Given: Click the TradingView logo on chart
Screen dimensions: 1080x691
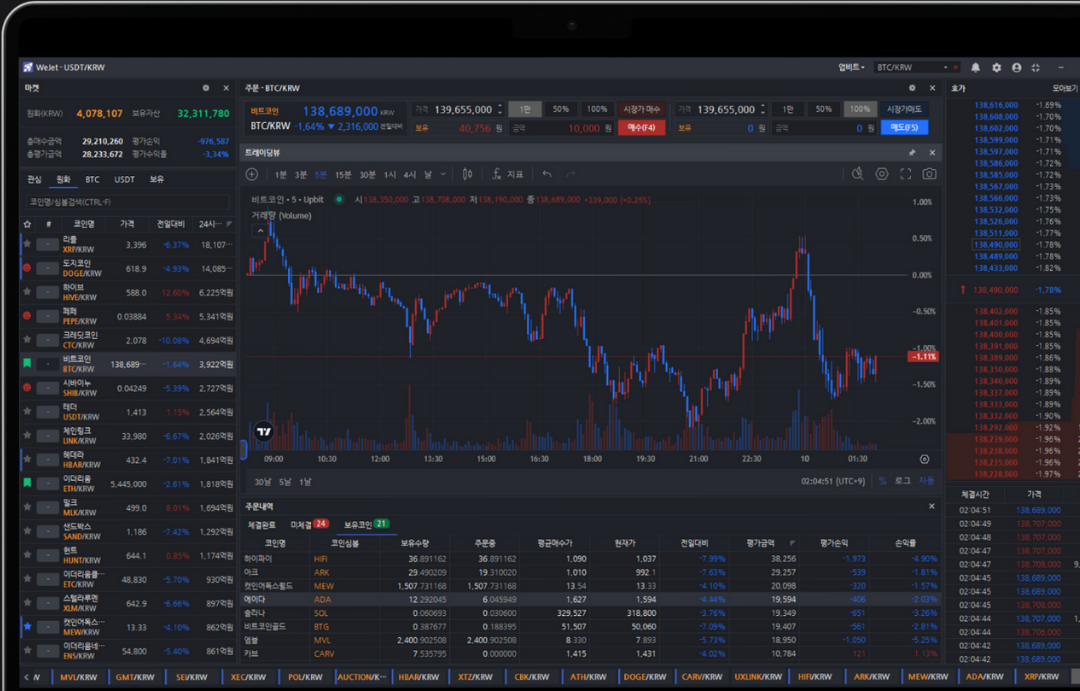Looking at the screenshot, I should point(264,432).
